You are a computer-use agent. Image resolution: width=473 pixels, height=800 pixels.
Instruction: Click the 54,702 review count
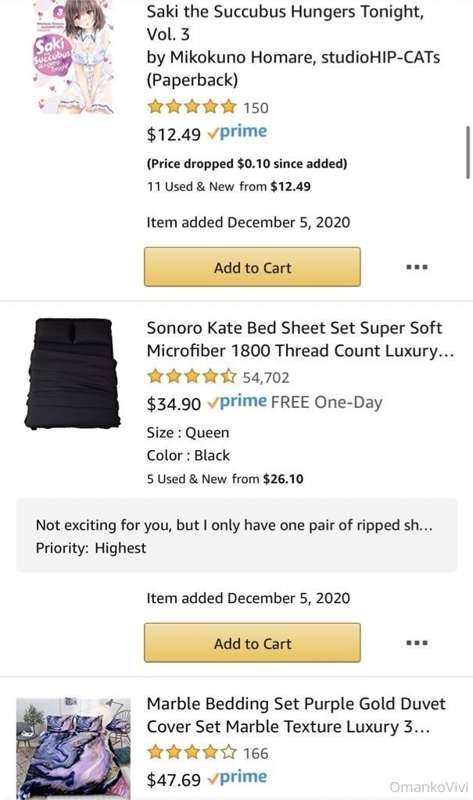click(x=266, y=378)
